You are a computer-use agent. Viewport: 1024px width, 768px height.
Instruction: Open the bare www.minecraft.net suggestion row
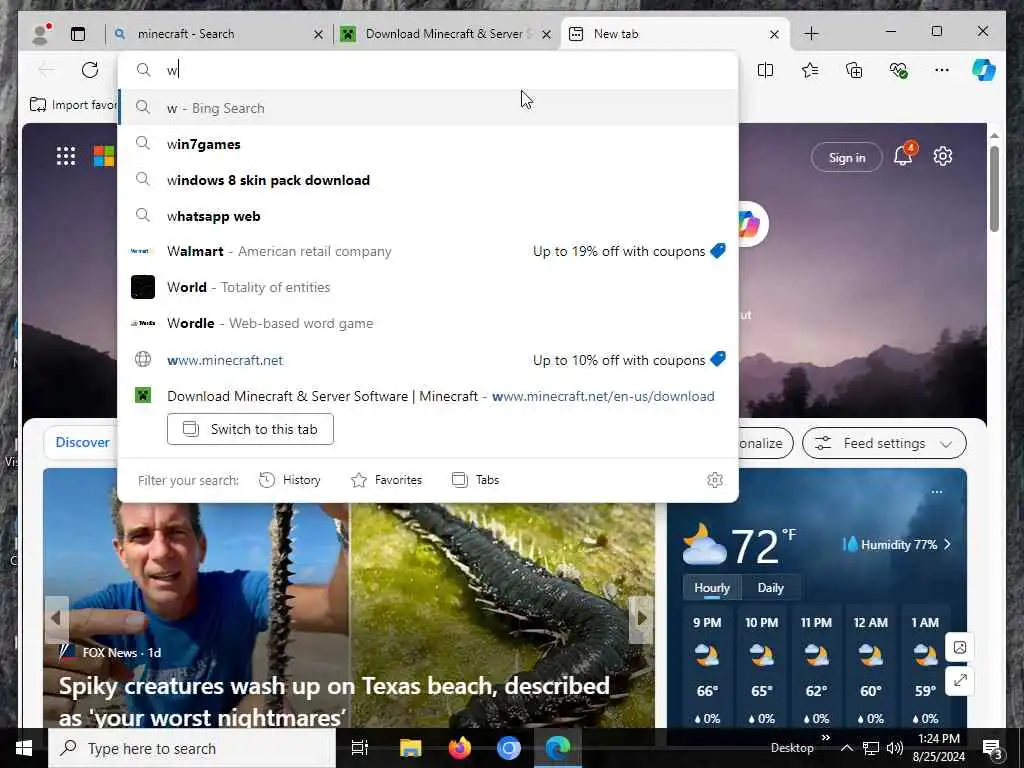click(x=428, y=360)
